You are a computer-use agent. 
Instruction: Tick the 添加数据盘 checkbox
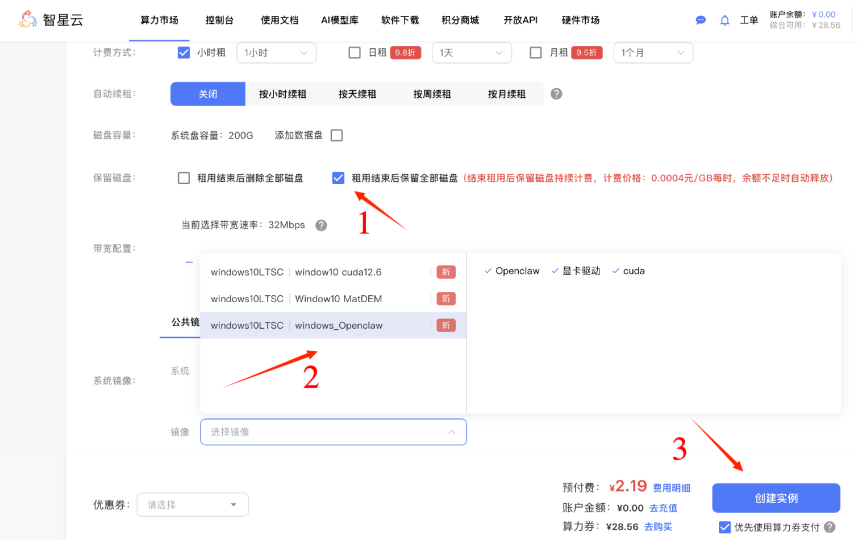(x=336, y=135)
